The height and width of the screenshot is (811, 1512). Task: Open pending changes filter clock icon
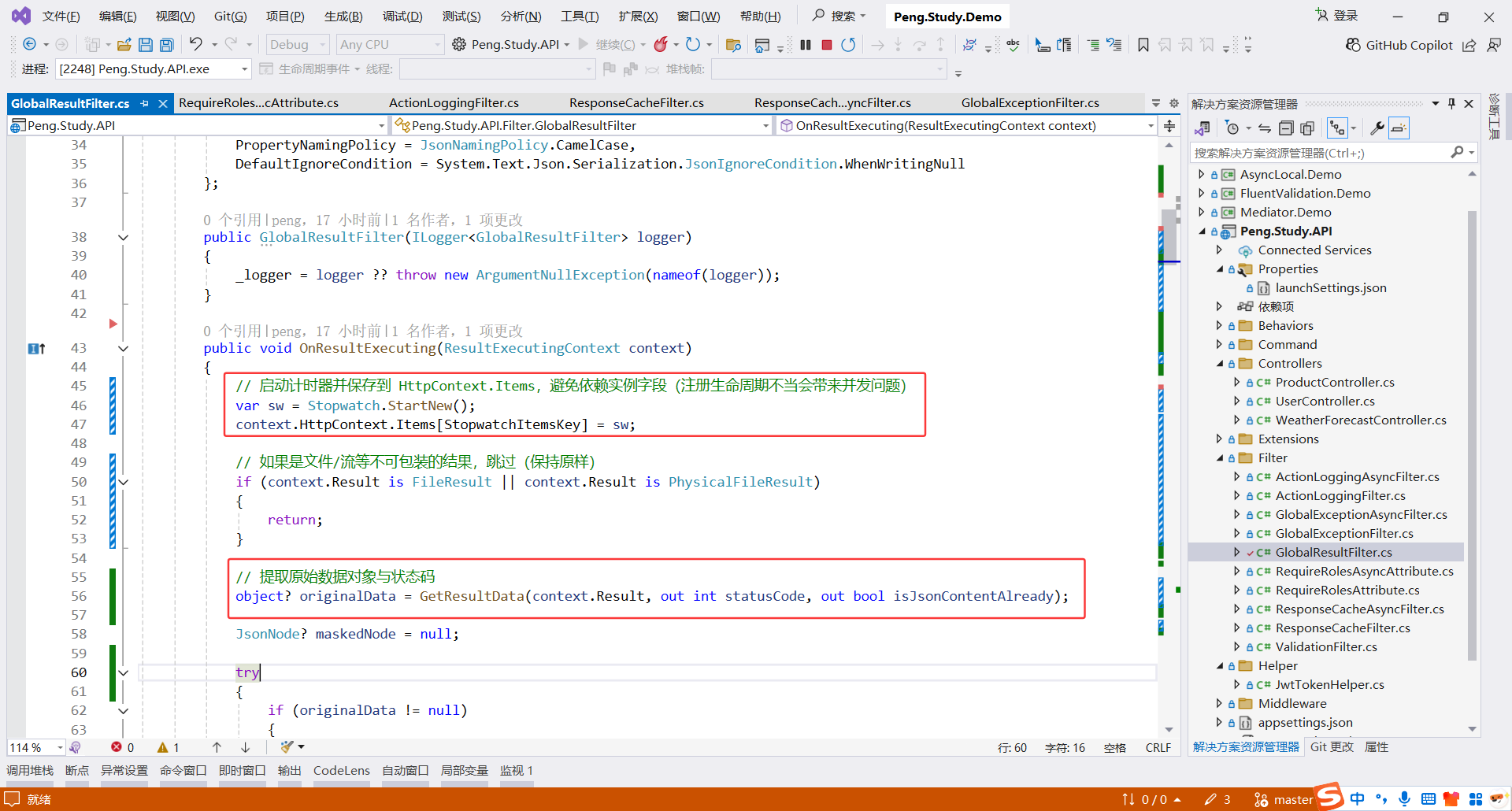pos(1233,128)
